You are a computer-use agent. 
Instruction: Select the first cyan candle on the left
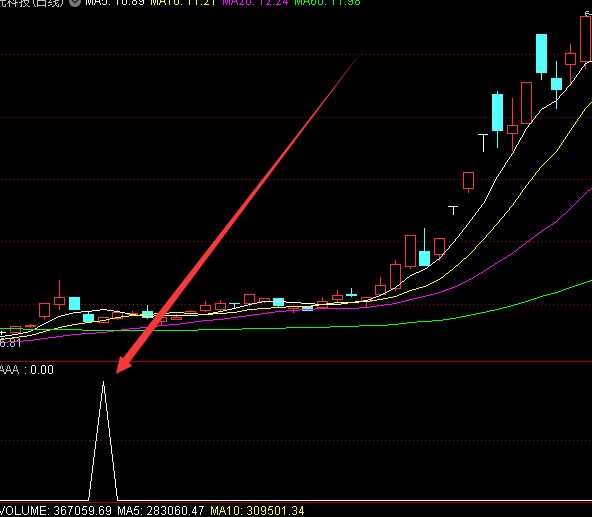tap(74, 304)
